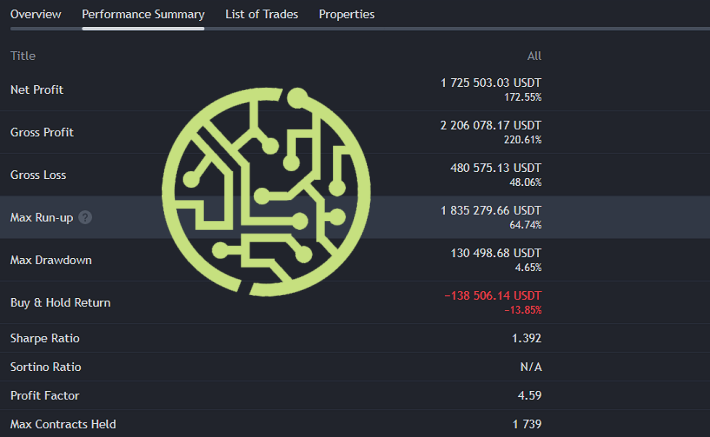
Task: Click the Max Drawdown label
Action: (x=51, y=260)
